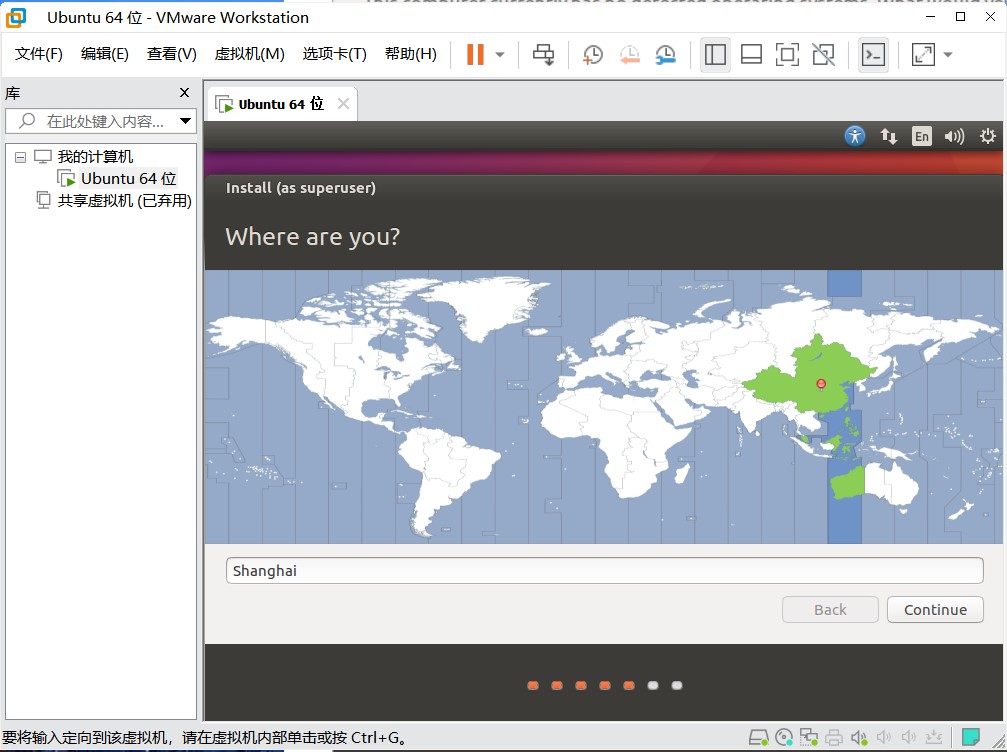Open the power options dropdown arrow
1007x752 pixels.
point(500,54)
